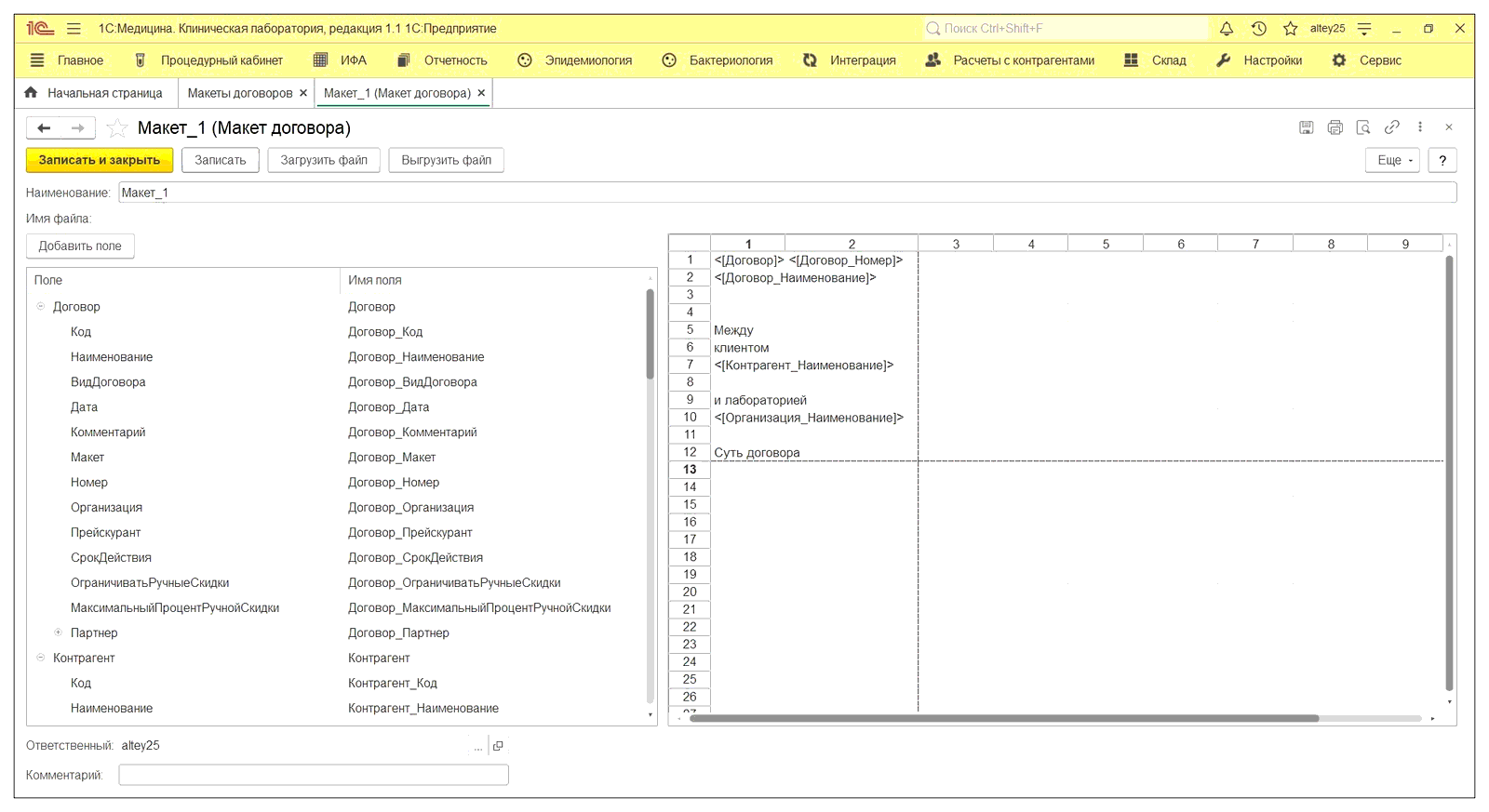
Task: Open the three-dot form options menu
Action: [x=1420, y=127]
